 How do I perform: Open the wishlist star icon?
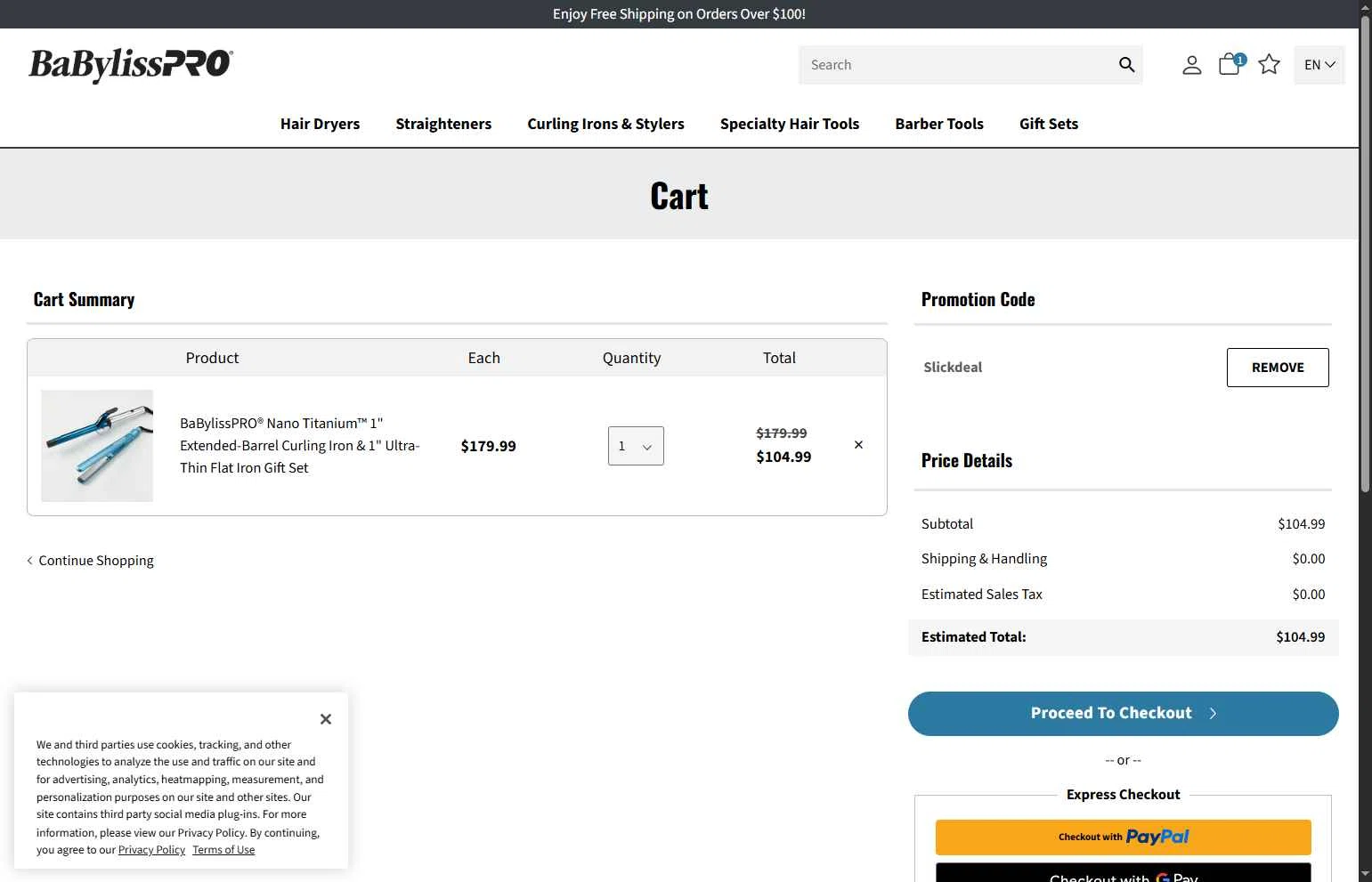1269,64
